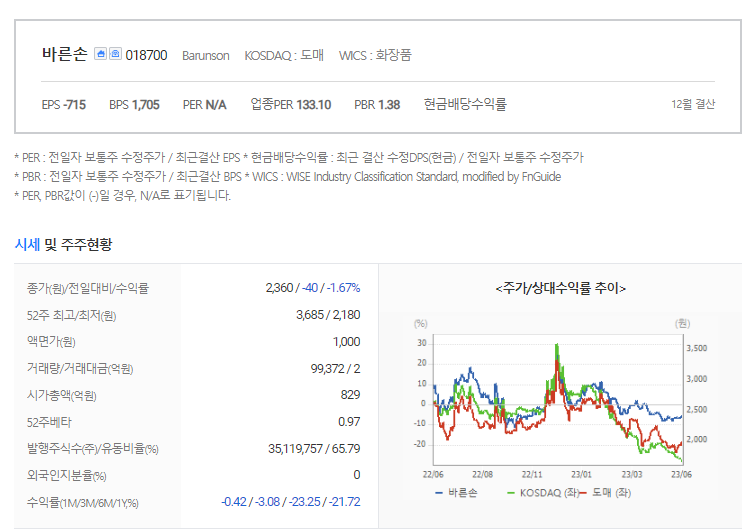Click the foreign ownership value 0
Viewport: 744px width, 532px height.
click(x=357, y=475)
